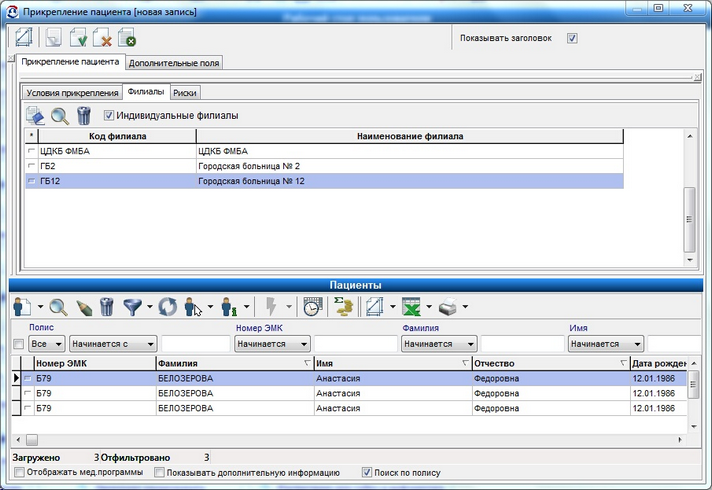Click the trash delete icon in Пациенты toolbar
This screenshot has height=490, width=712.
pos(107,307)
